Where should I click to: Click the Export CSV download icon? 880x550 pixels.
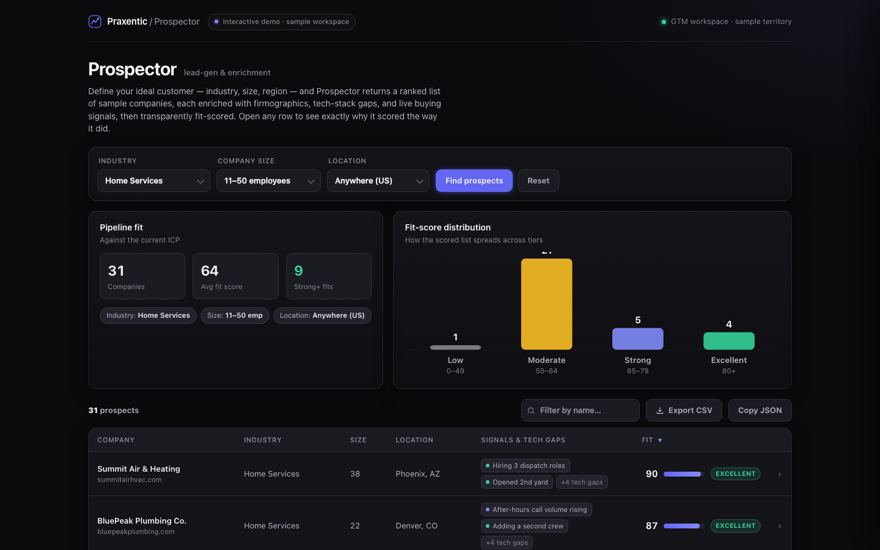pyautogui.click(x=659, y=411)
